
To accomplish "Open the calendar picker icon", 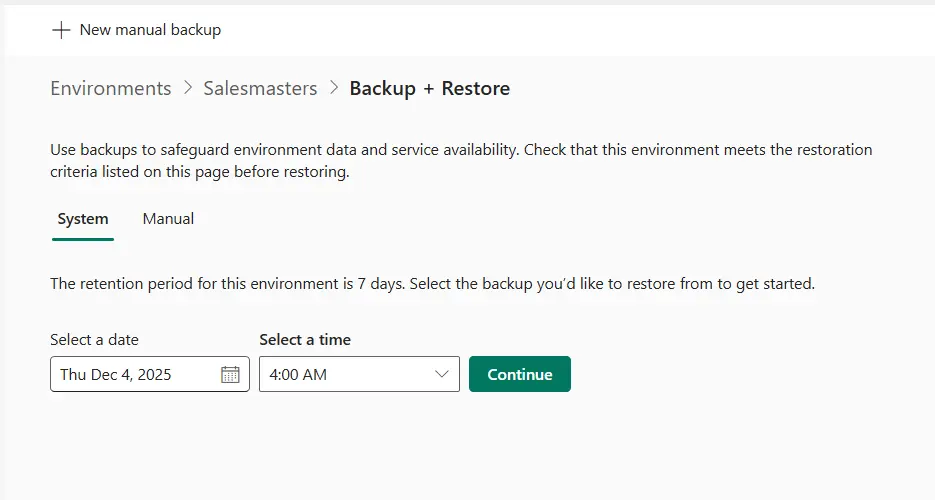I will click(x=230, y=374).
